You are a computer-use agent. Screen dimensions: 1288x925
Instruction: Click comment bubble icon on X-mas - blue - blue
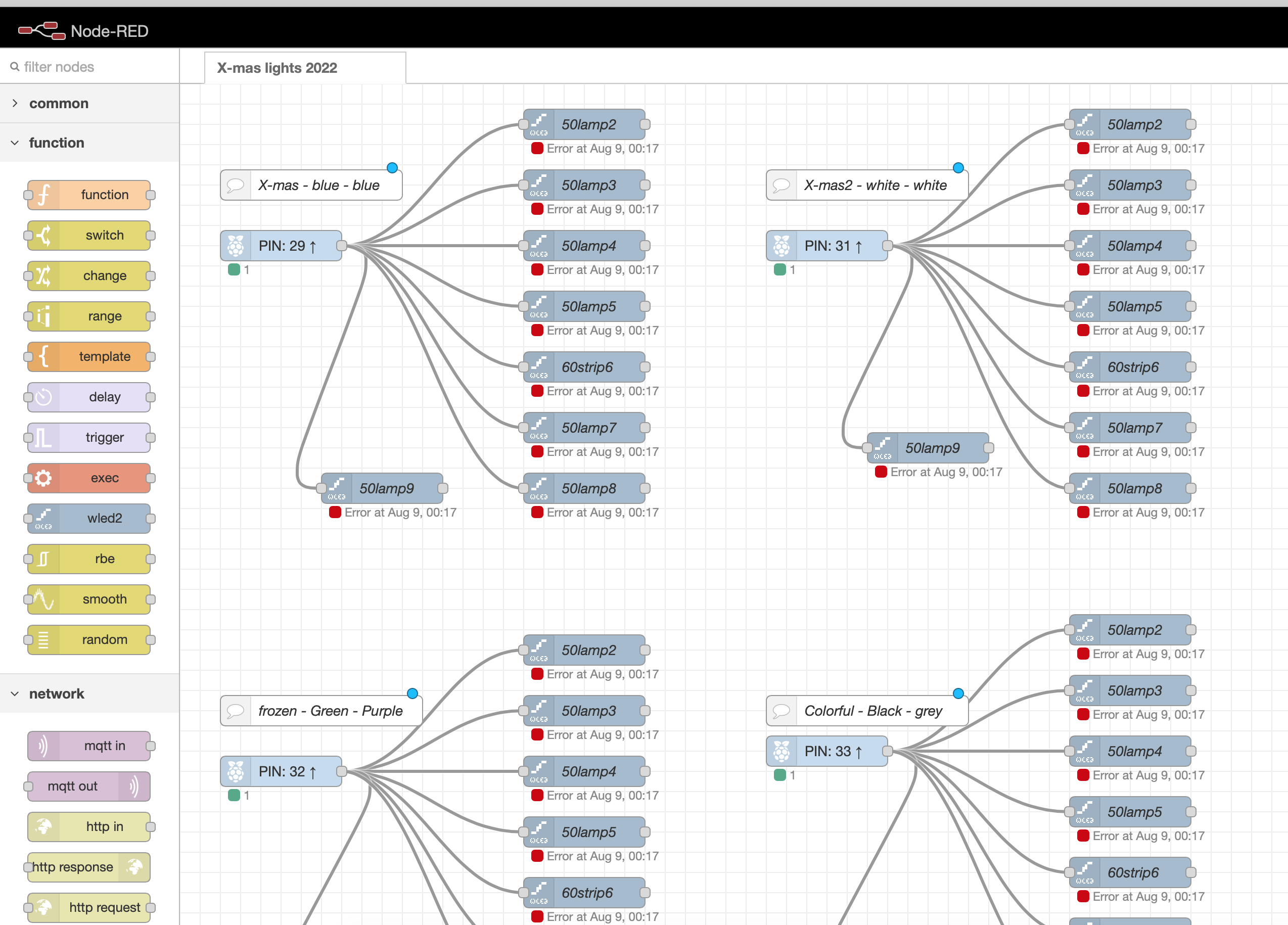point(236,185)
